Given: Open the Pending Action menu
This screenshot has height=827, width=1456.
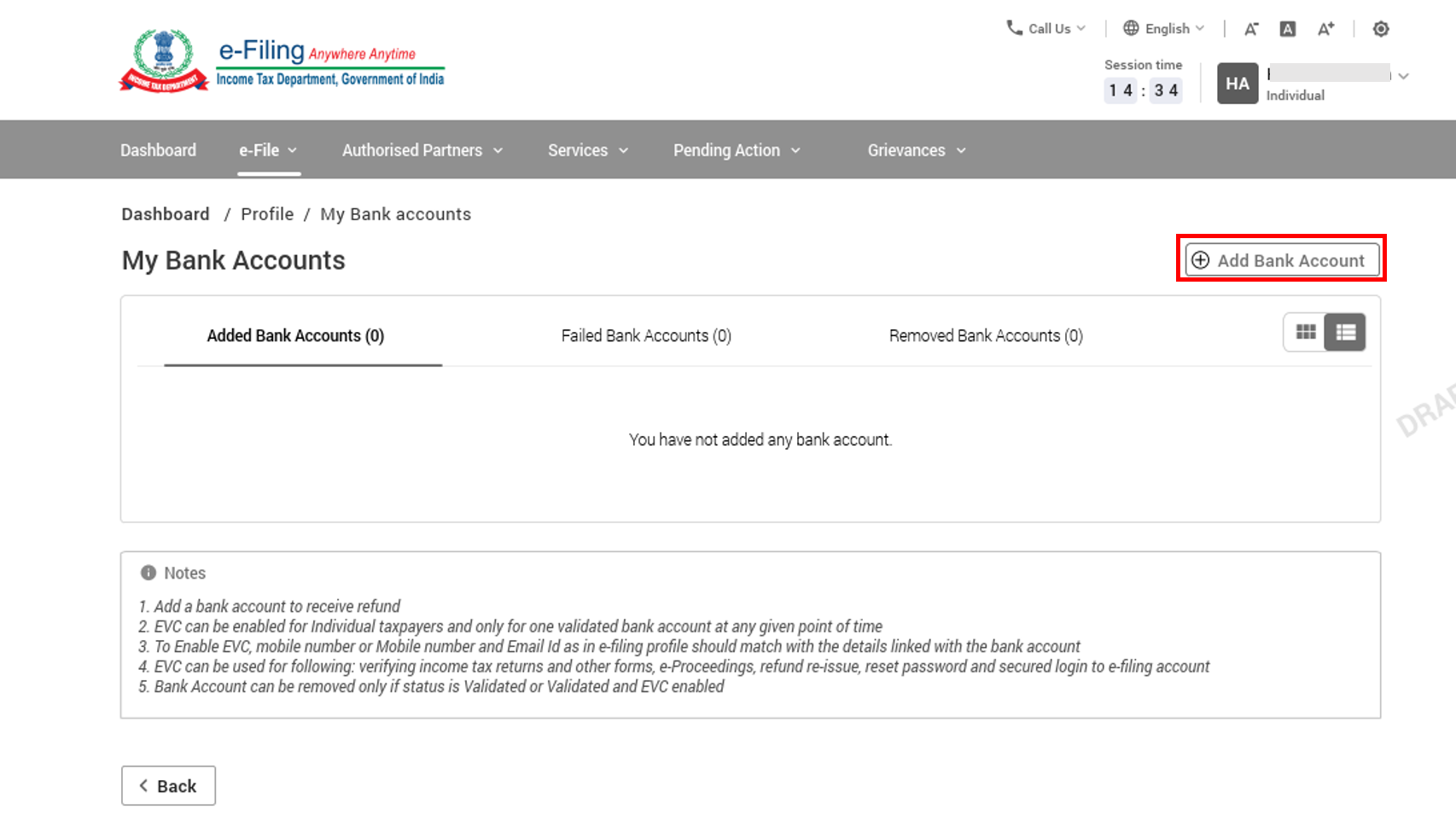Looking at the screenshot, I should [x=737, y=150].
